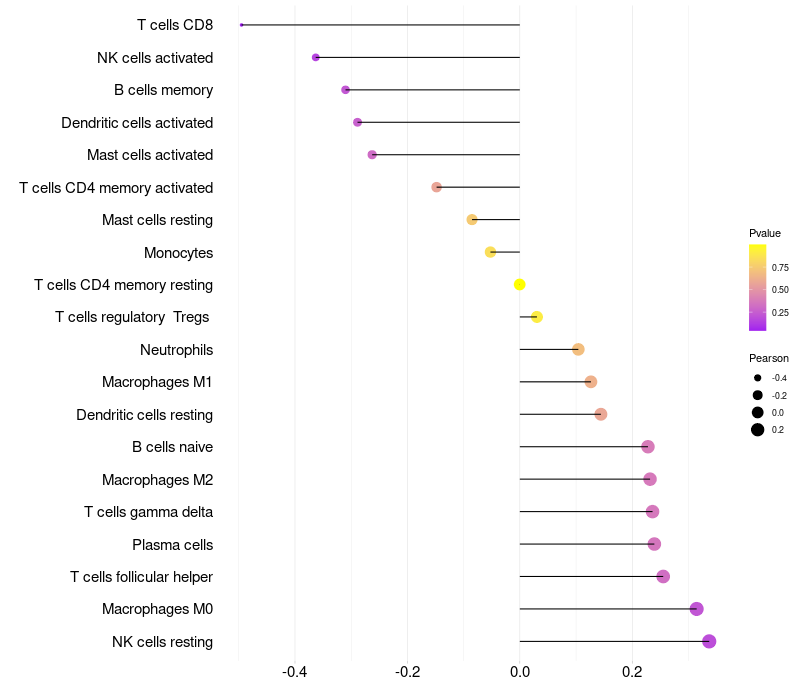
Task: Click the Macrophages M0 lollipop dot
Action: coord(696,609)
